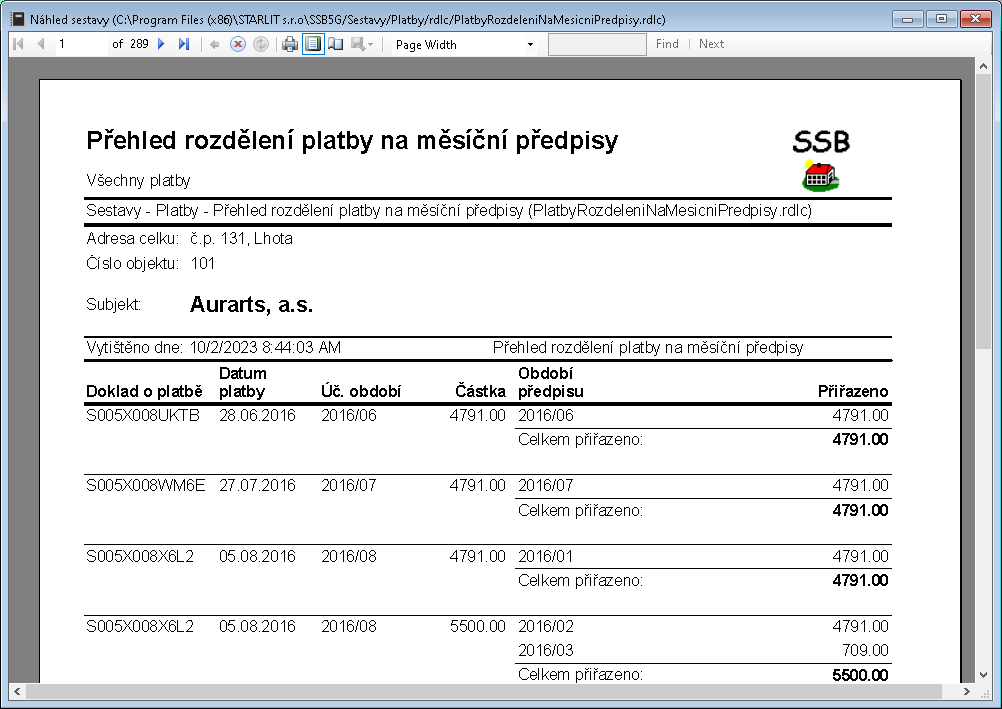Click the SSB house logo image
Image resolution: width=1002 pixels, height=709 pixels.
click(820, 176)
